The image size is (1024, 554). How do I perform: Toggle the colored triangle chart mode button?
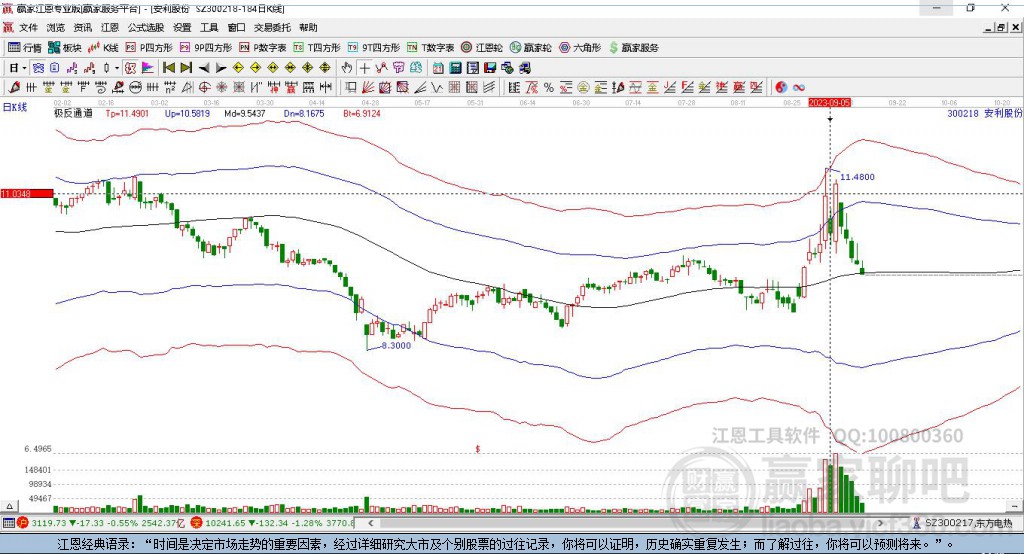[x=148, y=68]
